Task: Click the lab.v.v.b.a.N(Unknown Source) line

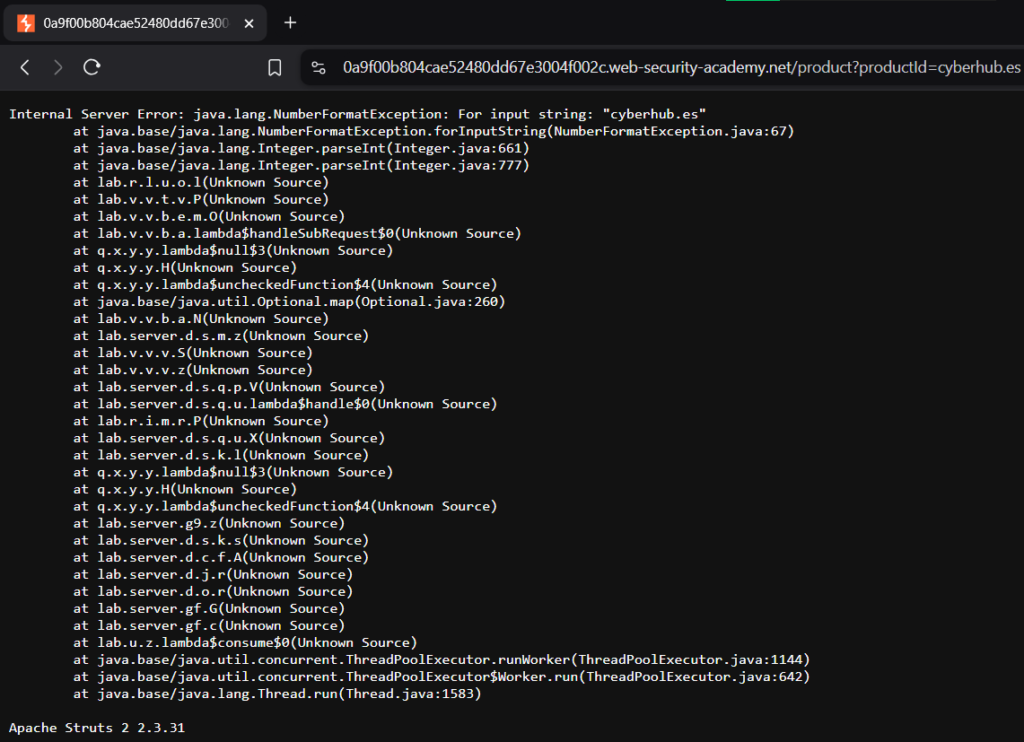Action: (x=201, y=319)
